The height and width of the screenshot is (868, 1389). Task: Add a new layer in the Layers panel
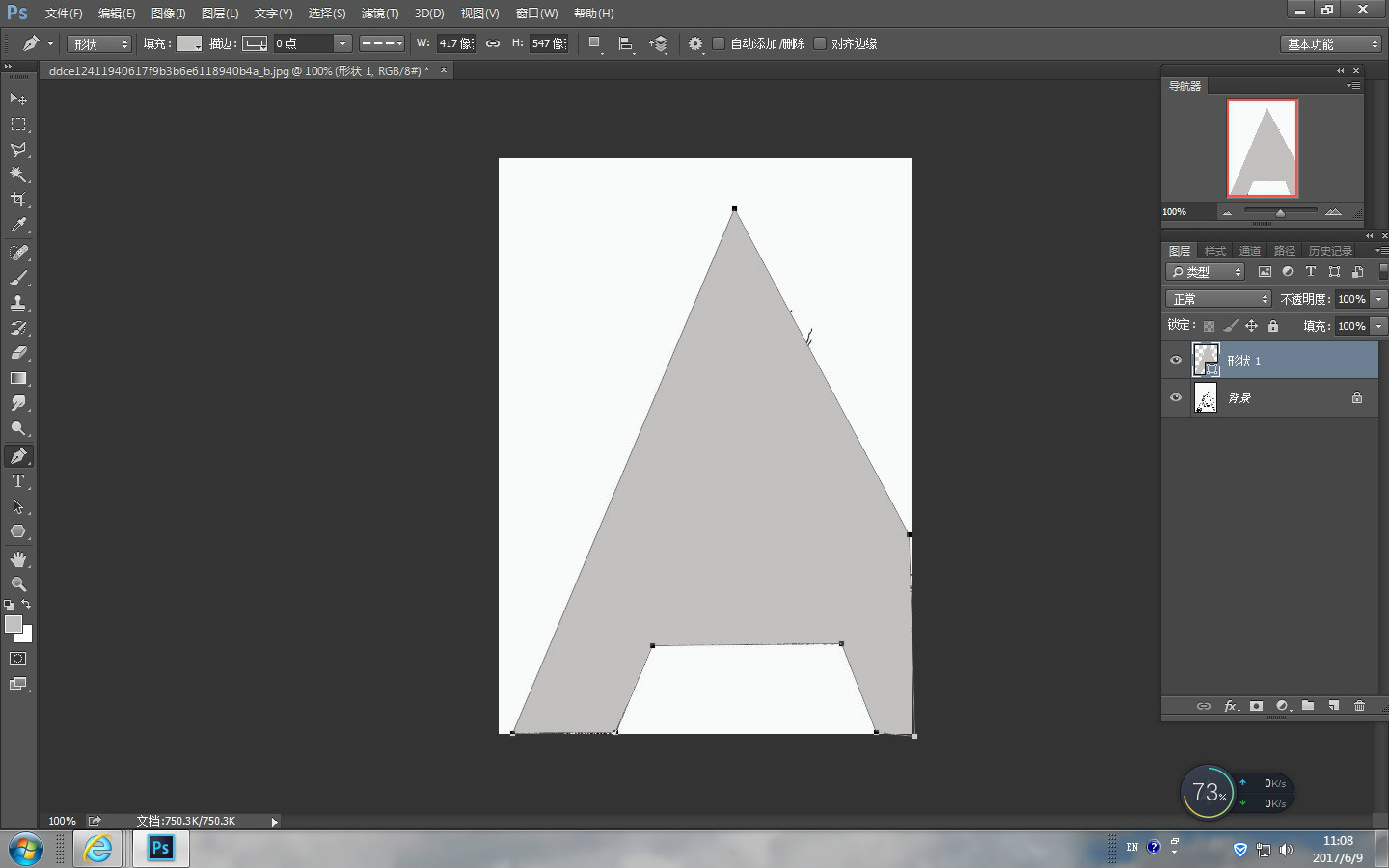click(1334, 706)
